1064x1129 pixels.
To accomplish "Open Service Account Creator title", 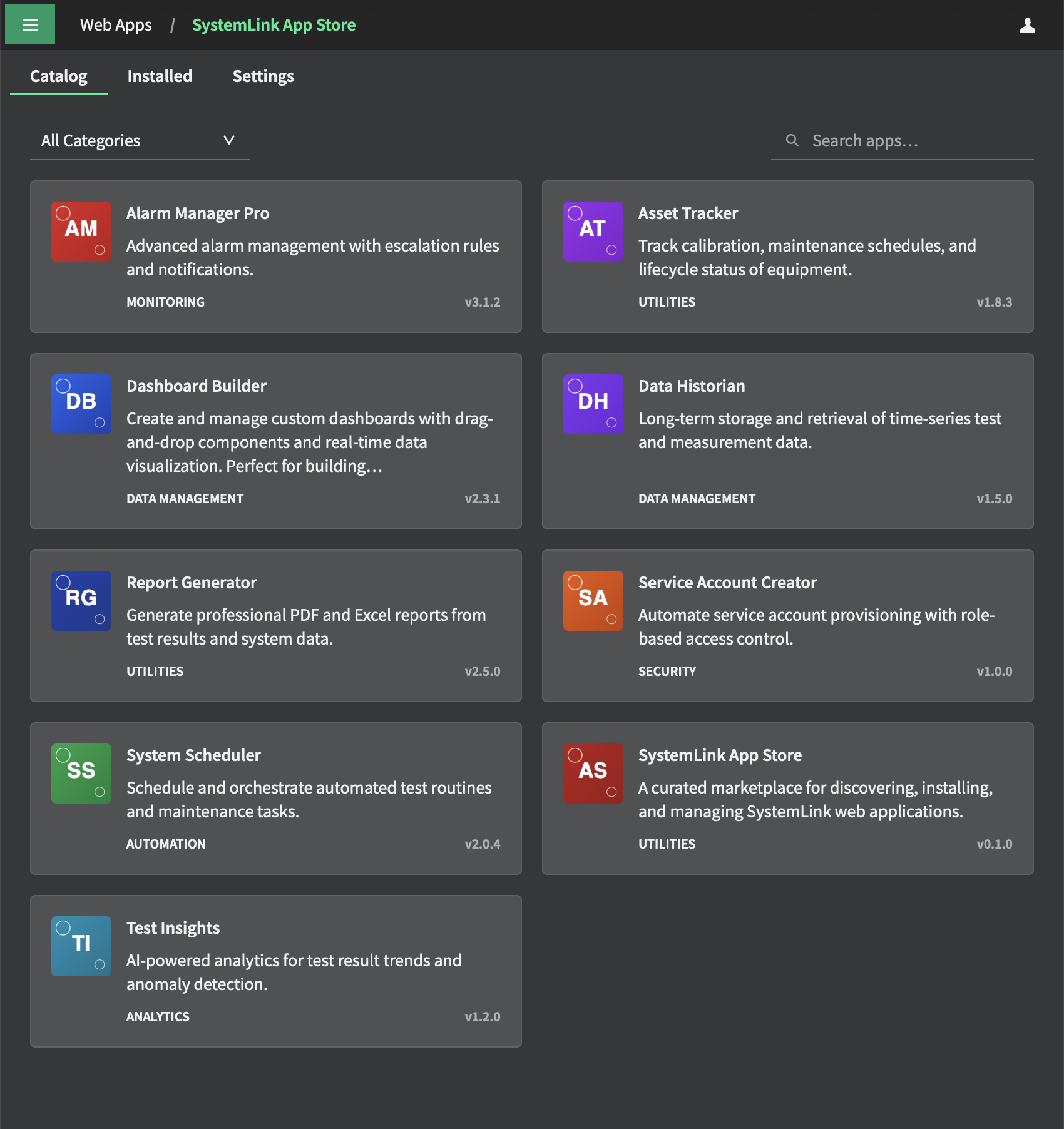I will pos(727,583).
